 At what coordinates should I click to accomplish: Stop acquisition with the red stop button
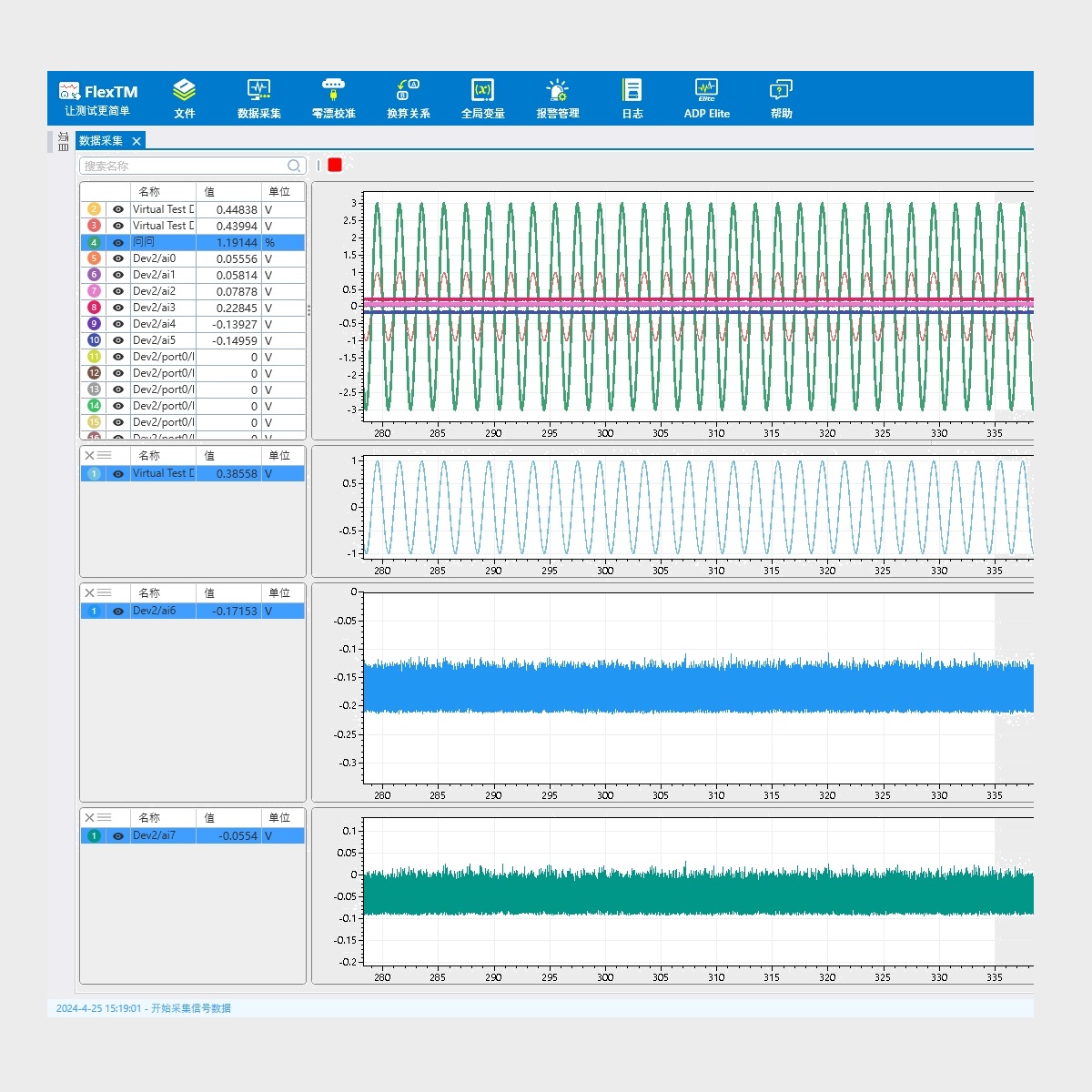click(x=335, y=165)
